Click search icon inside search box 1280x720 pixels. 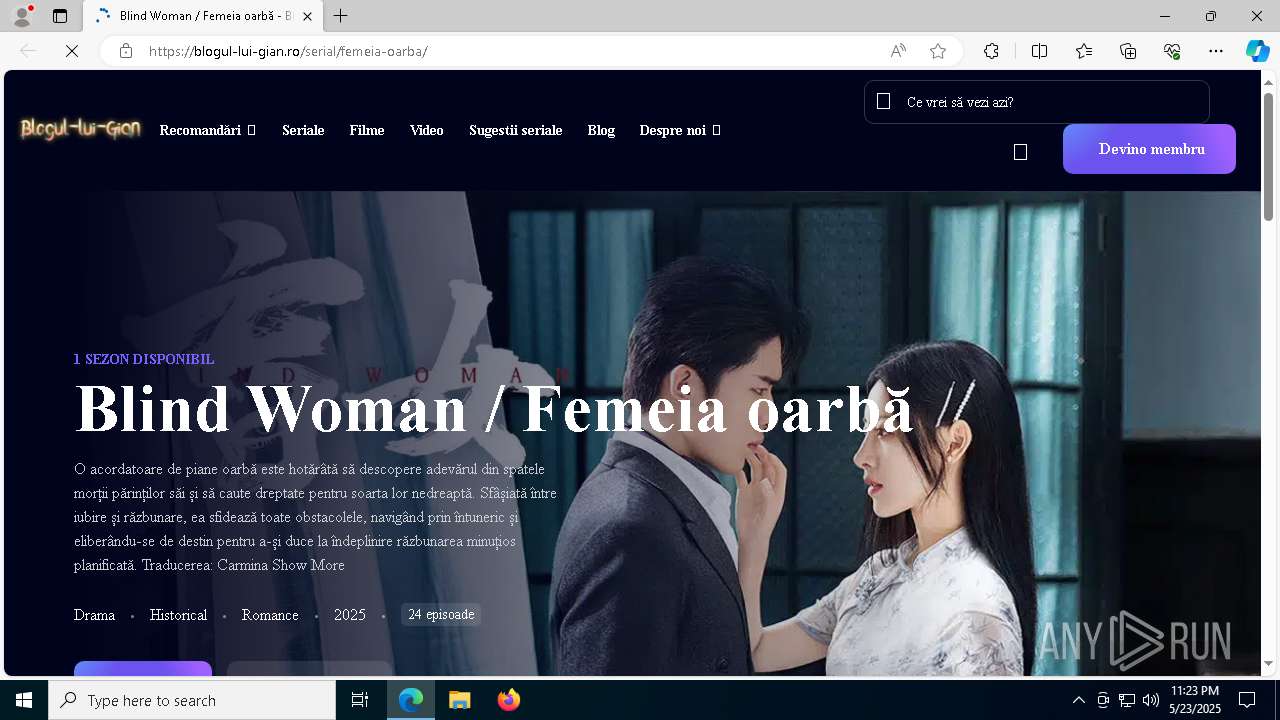(x=883, y=101)
